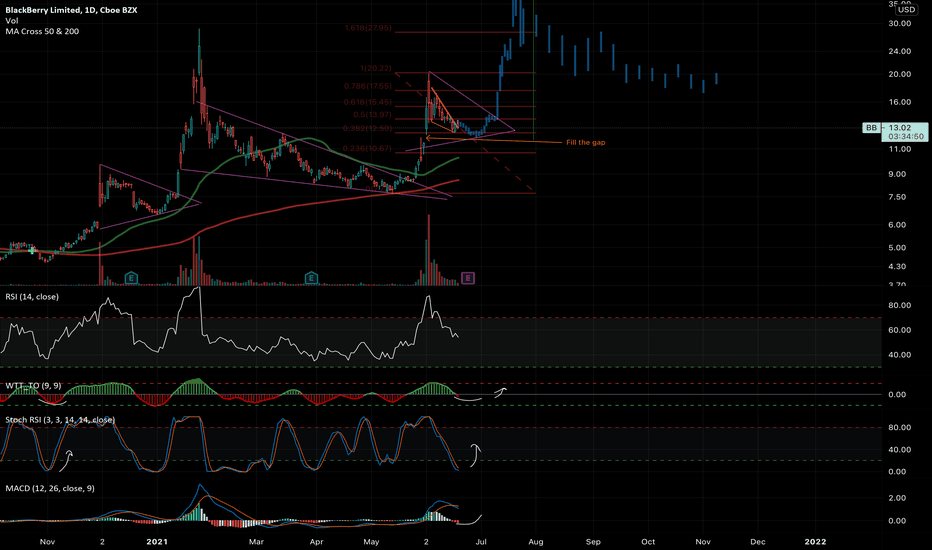Click the 0.236(10.67) Fibonacci level label
This screenshot has width=932, height=550.
(x=368, y=149)
